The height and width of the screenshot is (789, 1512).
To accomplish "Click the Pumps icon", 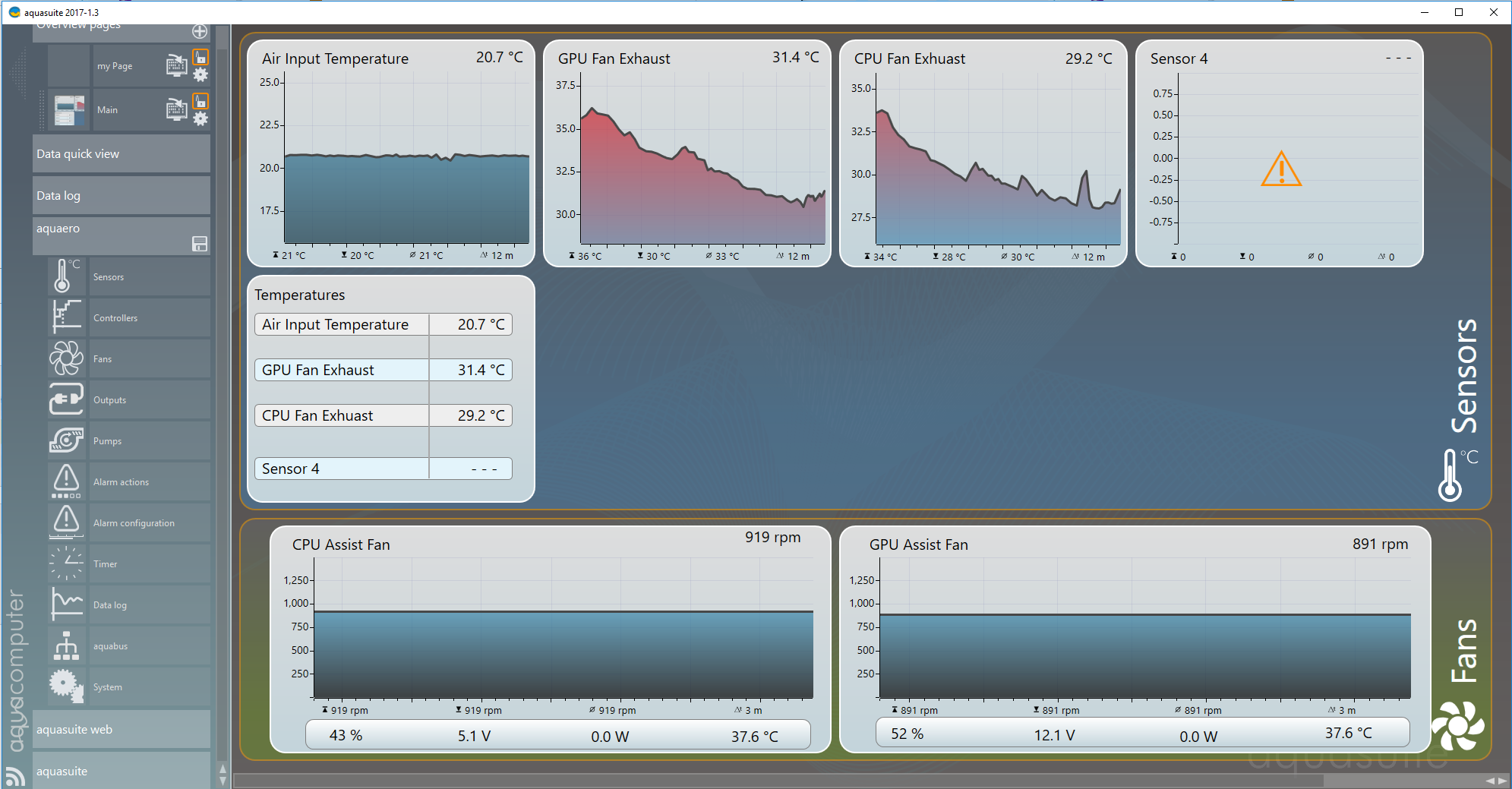I will [x=67, y=440].
